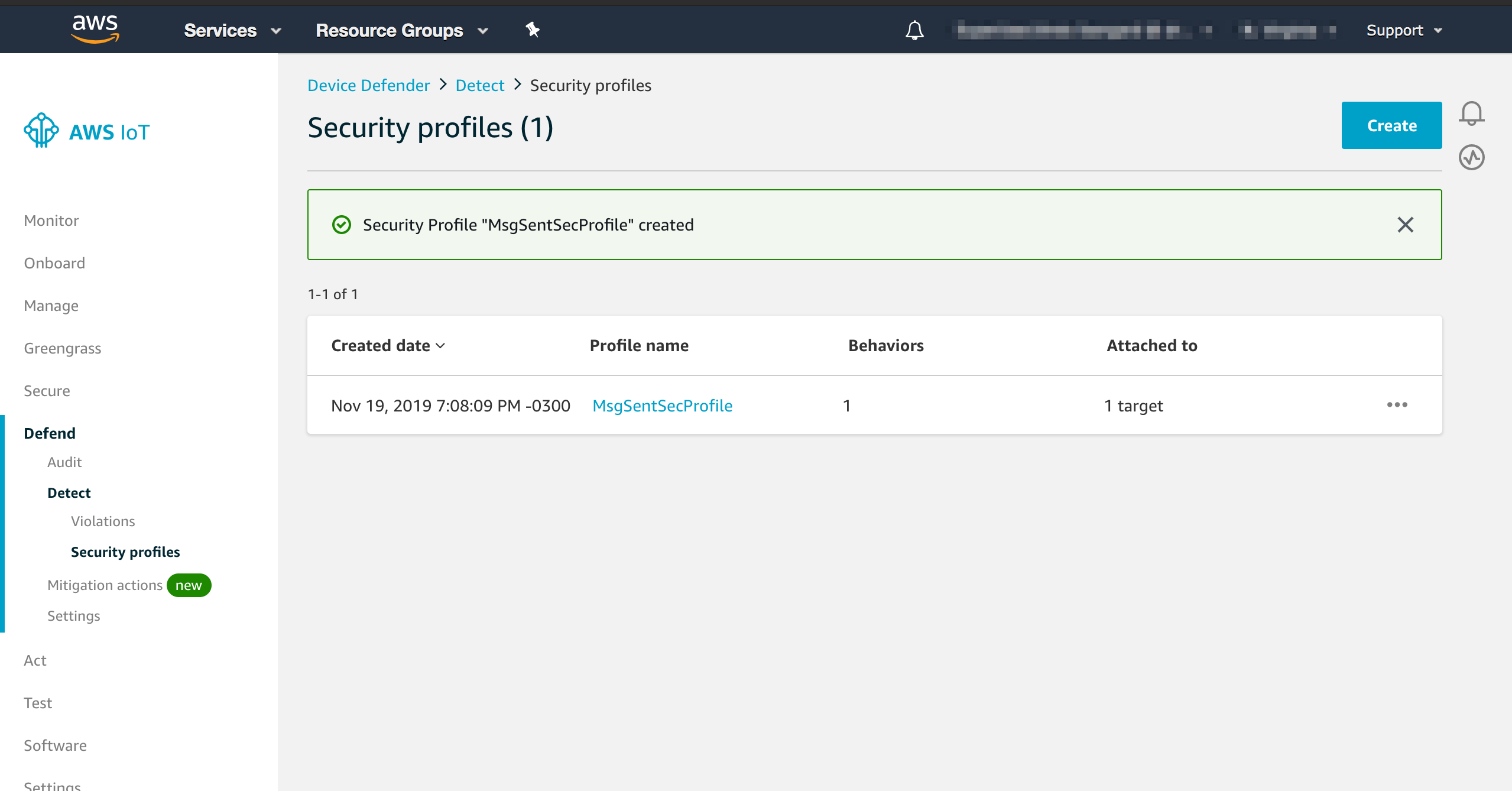The width and height of the screenshot is (1512, 791).
Task: Open the activity pulse icon below the bell
Action: (x=1471, y=157)
